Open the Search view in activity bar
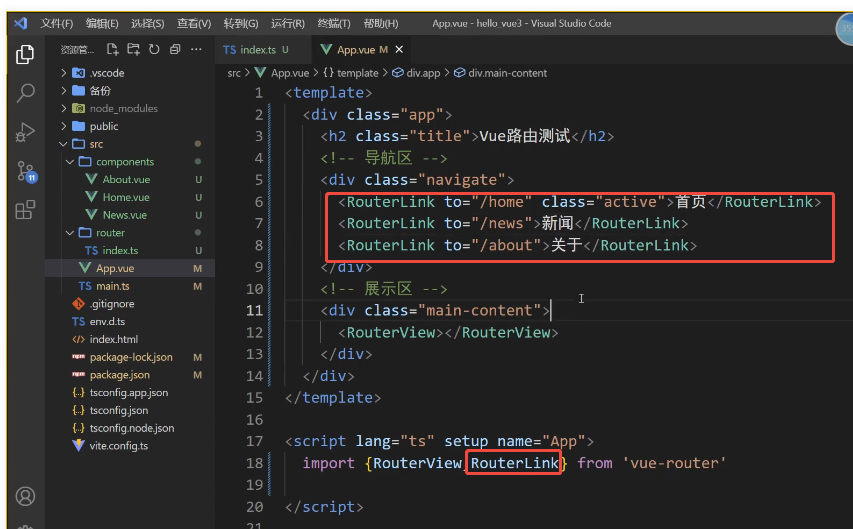Viewport: 853px width, 529px height. coord(25,93)
